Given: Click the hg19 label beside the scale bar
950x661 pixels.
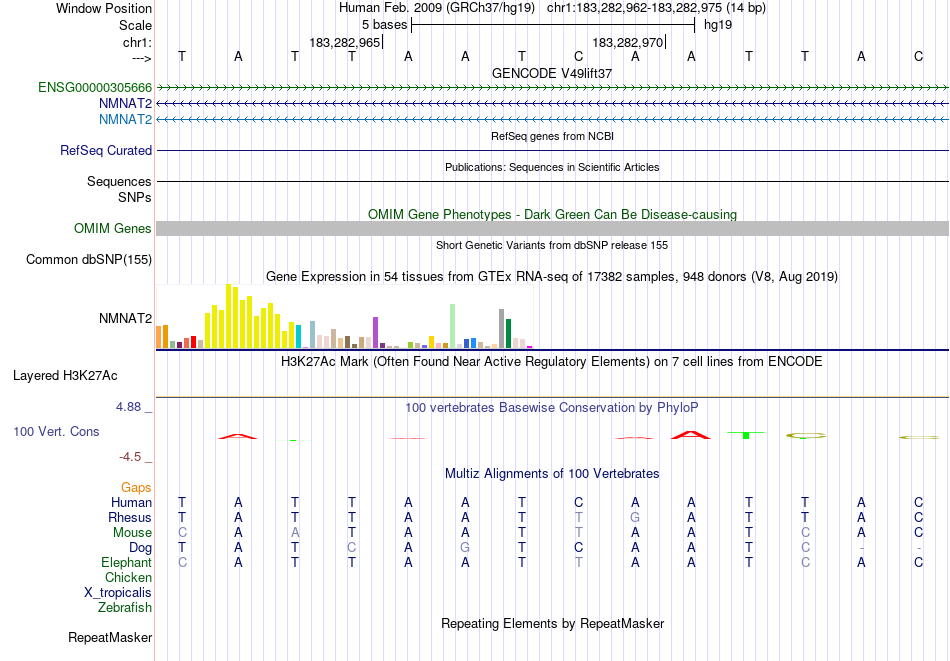Looking at the screenshot, I should [x=718, y=25].
